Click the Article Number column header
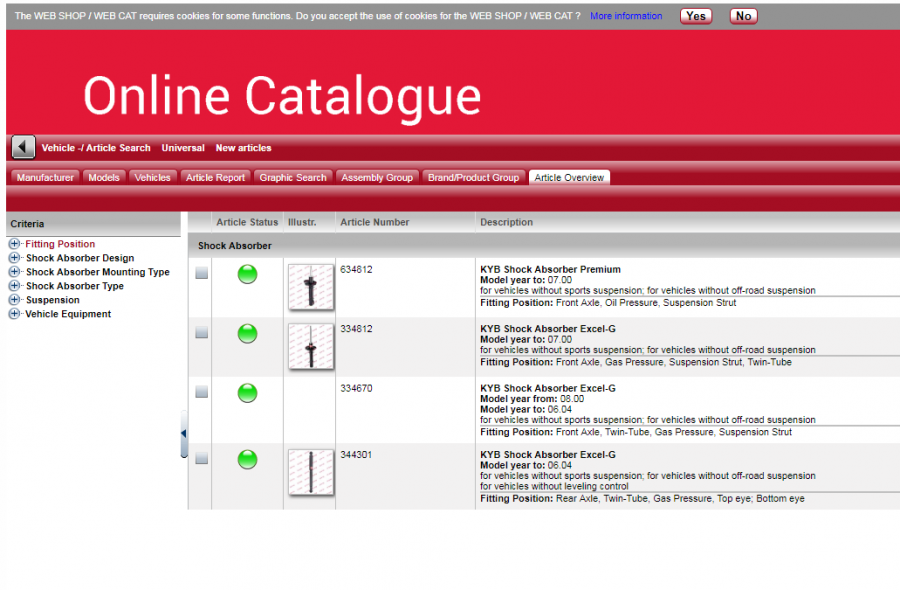 click(x=375, y=222)
